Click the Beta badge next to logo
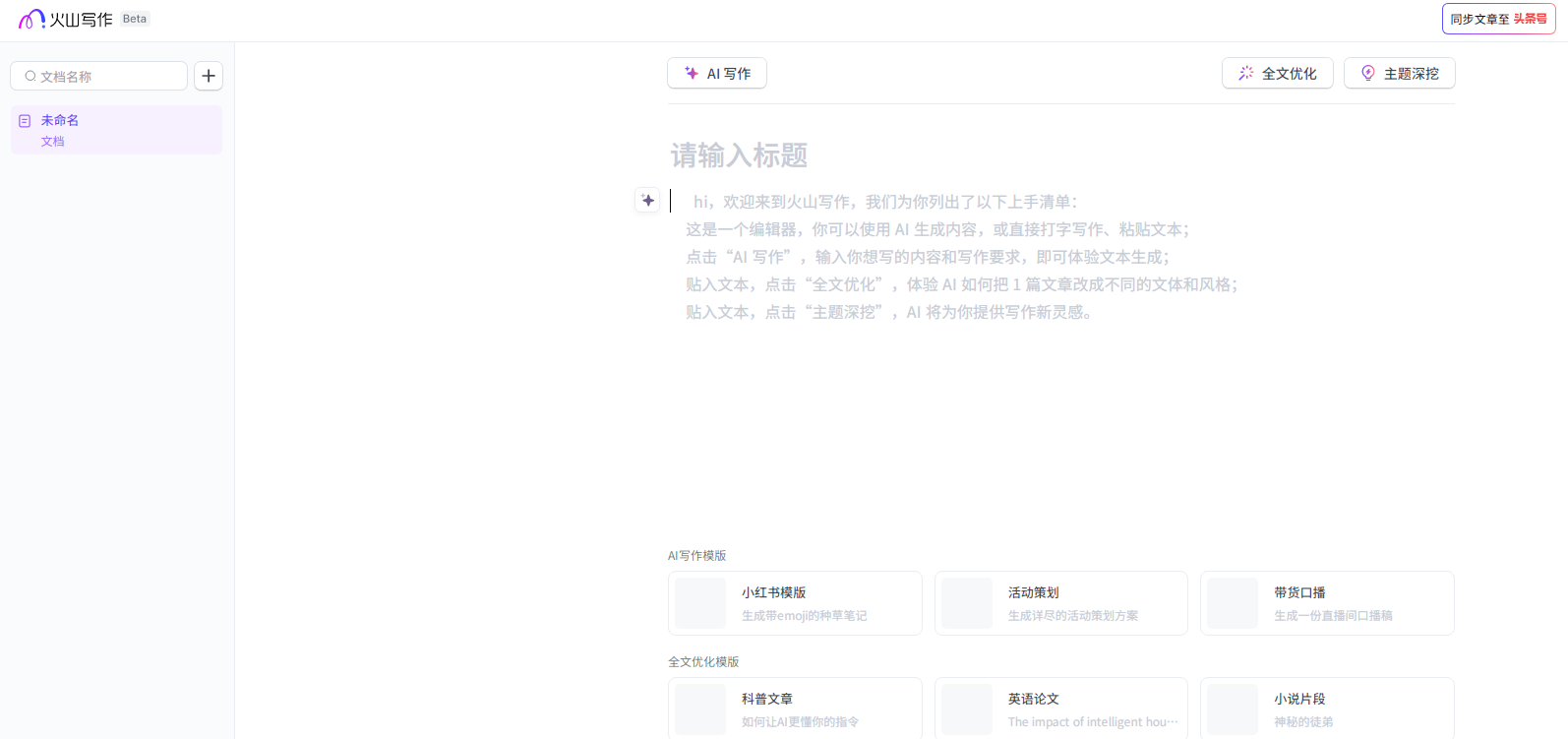This screenshot has height=739, width=1568. pos(135,19)
